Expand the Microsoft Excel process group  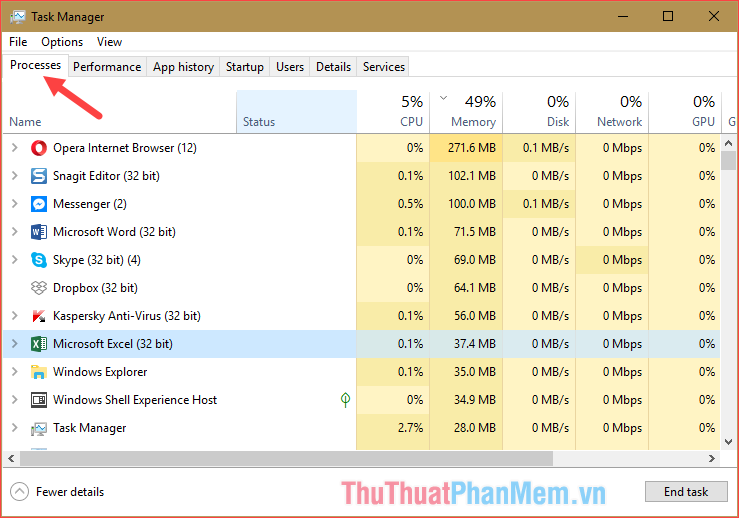pyautogui.click(x=15, y=344)
